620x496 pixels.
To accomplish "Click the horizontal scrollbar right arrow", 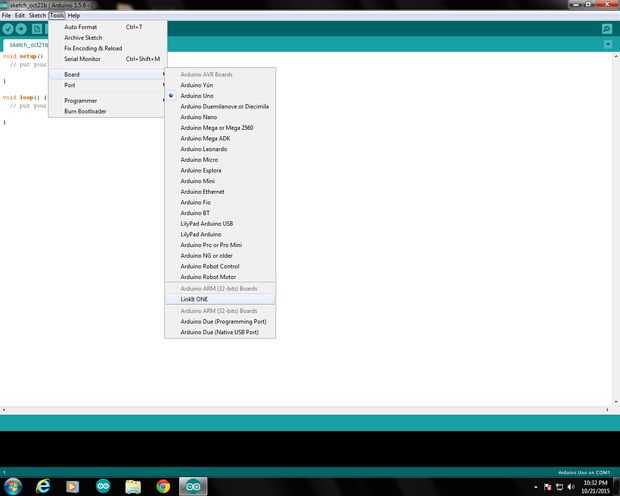I will (607, 410).
